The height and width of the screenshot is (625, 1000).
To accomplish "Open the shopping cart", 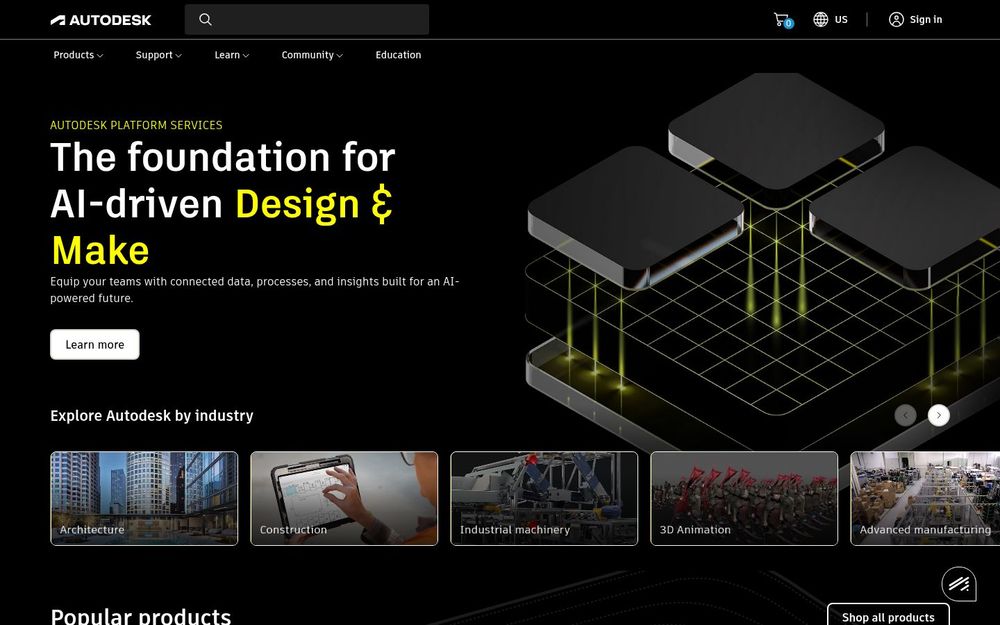I will click(x=782, y=20).
